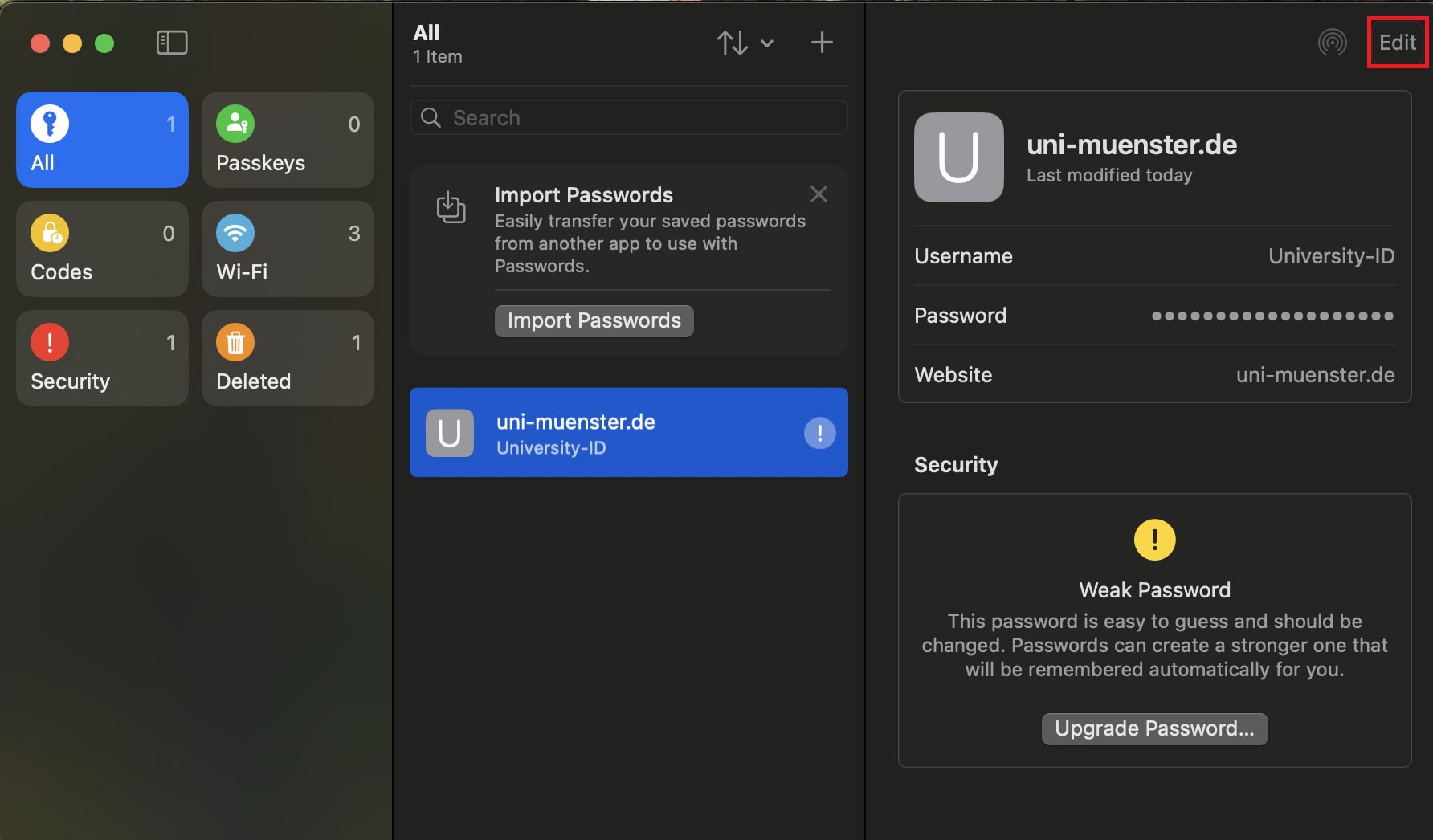Click the AirDrop share icon
The image size is (1433, 840).
tap(1332, 43)
